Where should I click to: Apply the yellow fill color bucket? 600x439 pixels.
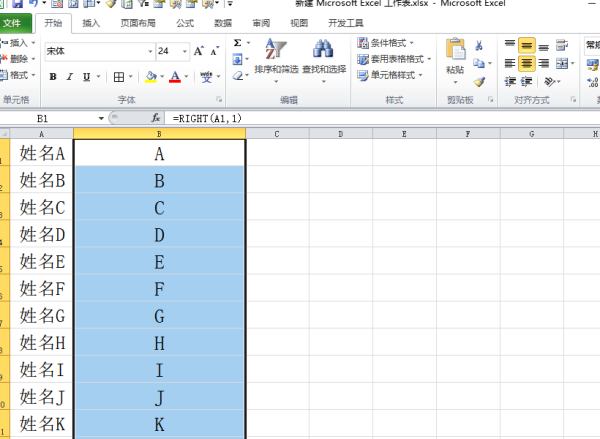151,77
